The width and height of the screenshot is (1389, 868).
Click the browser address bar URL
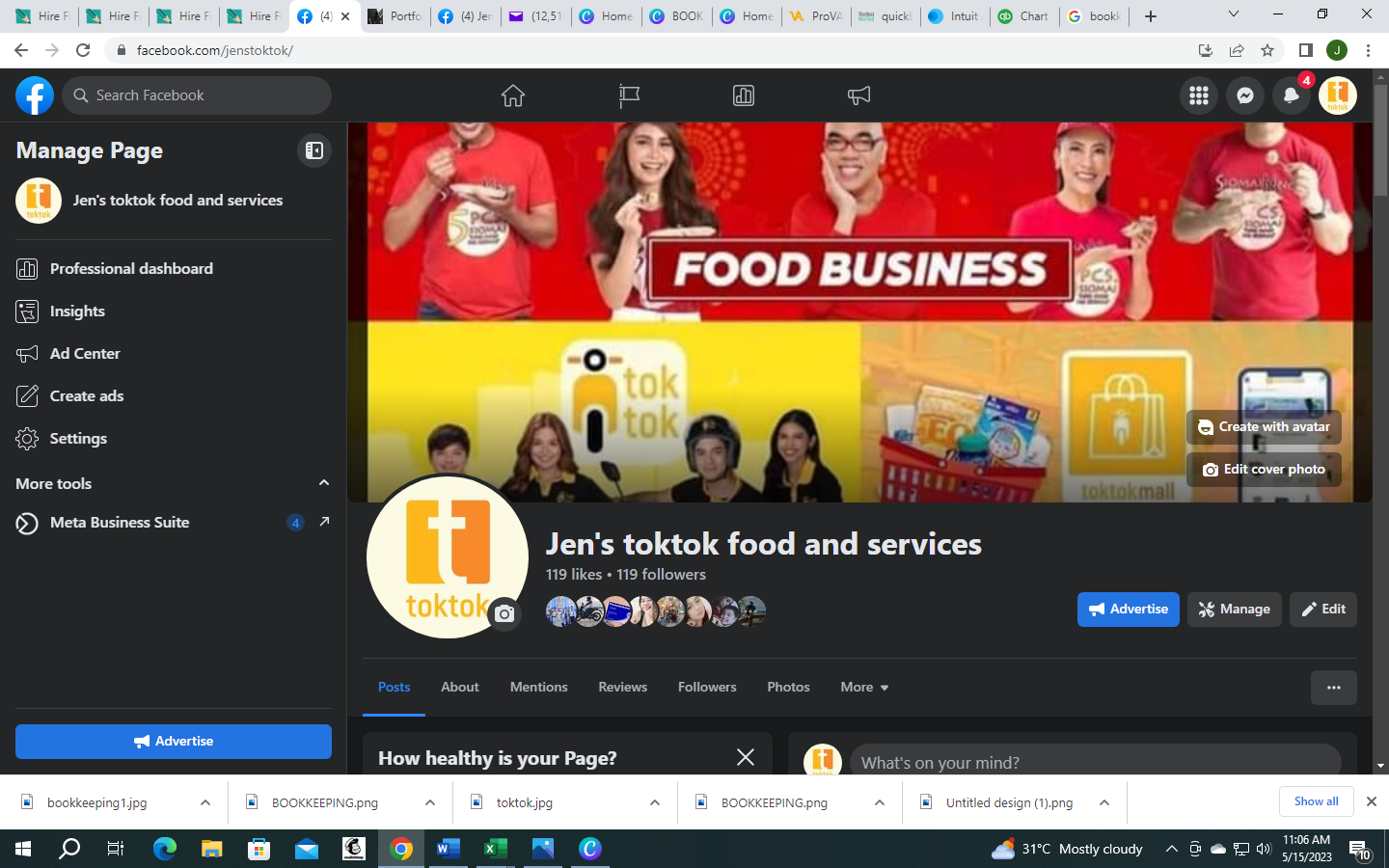(x=215, y=50)
